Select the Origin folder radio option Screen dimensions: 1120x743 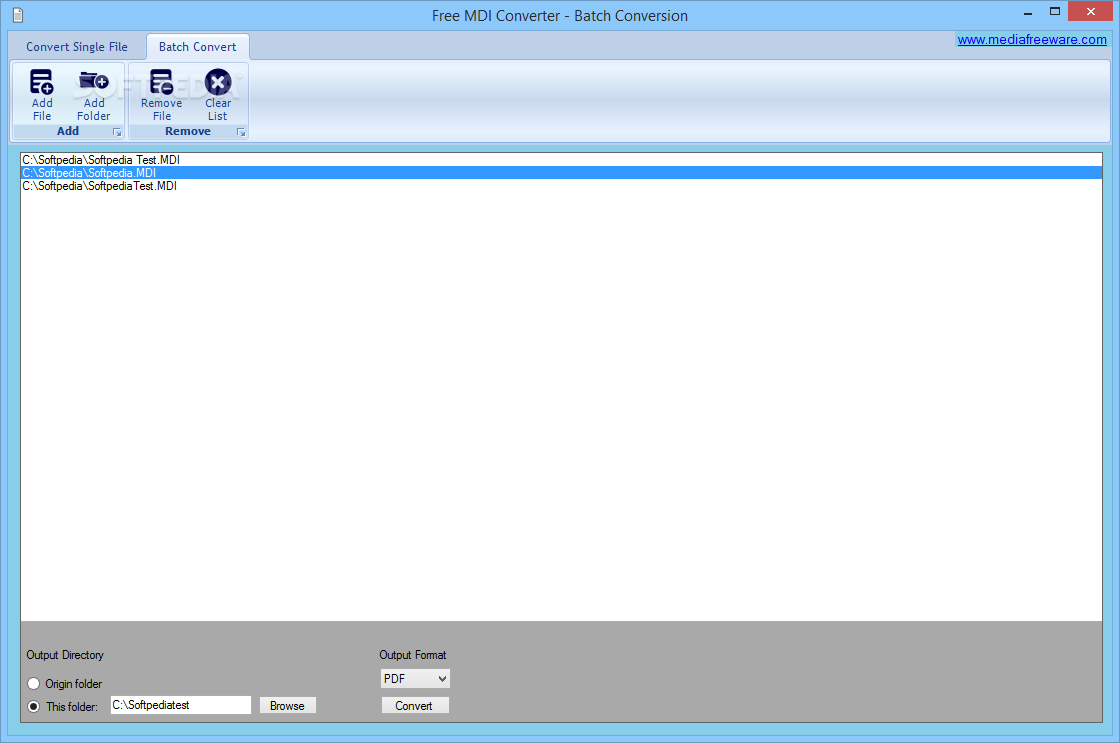coord(34,684)
